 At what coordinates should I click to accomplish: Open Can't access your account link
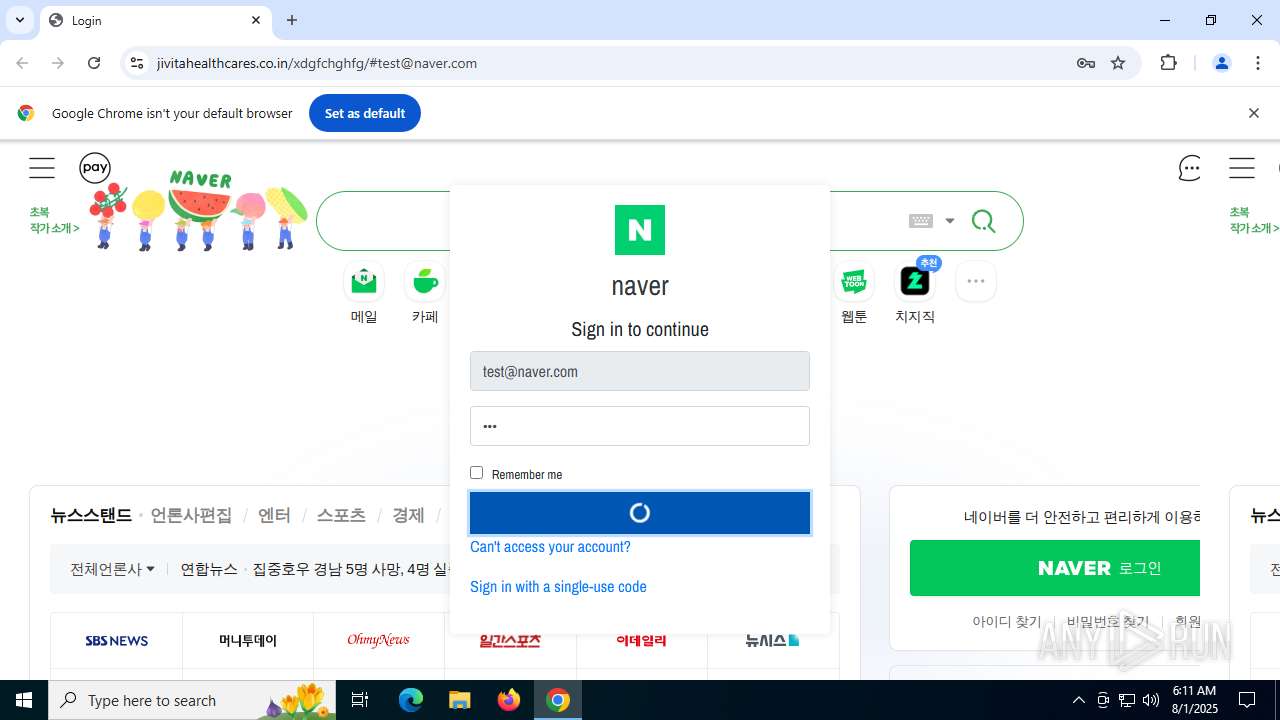550,547
